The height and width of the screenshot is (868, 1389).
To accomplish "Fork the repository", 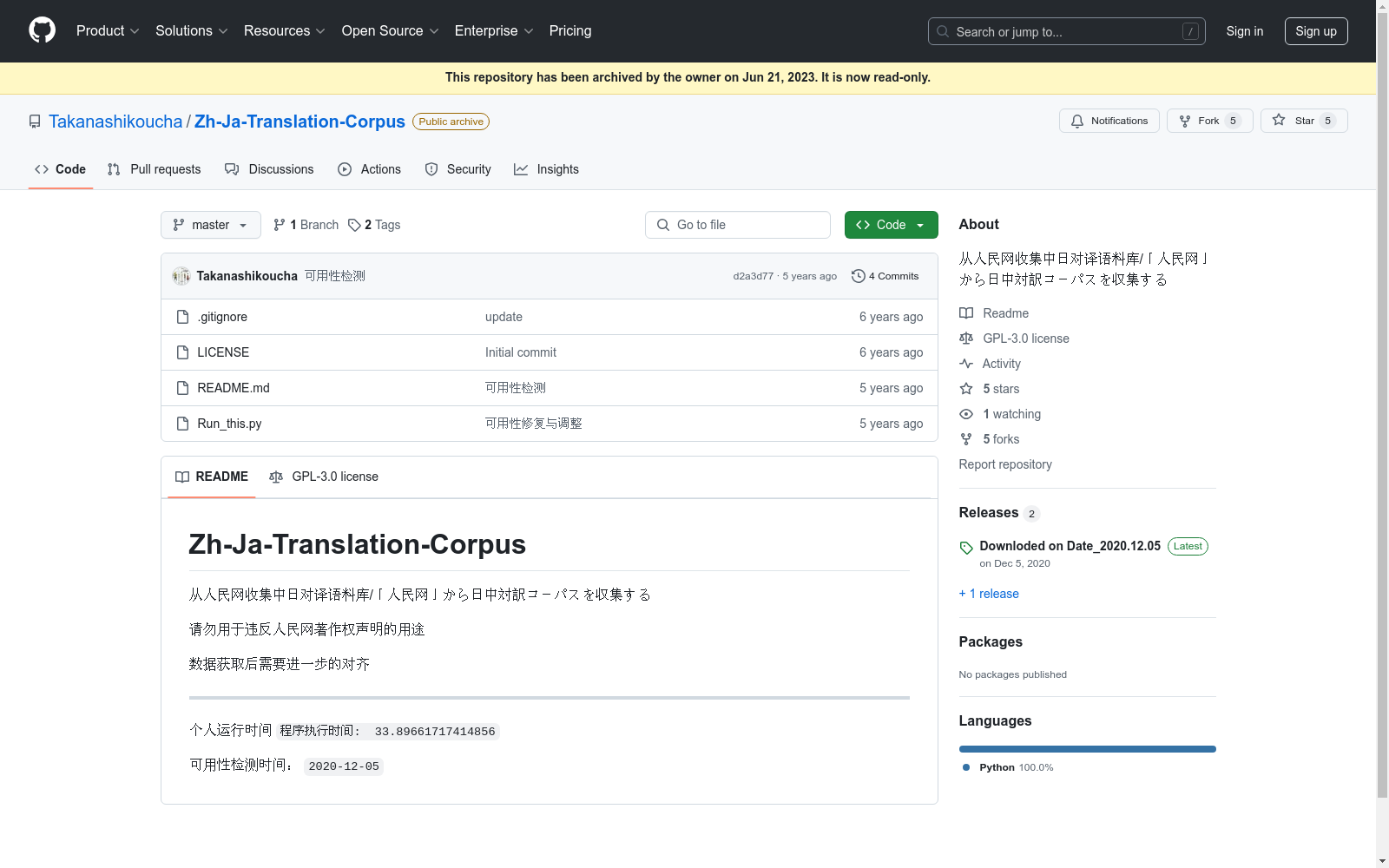I will pyautogui.click(x=1210, y=121).
